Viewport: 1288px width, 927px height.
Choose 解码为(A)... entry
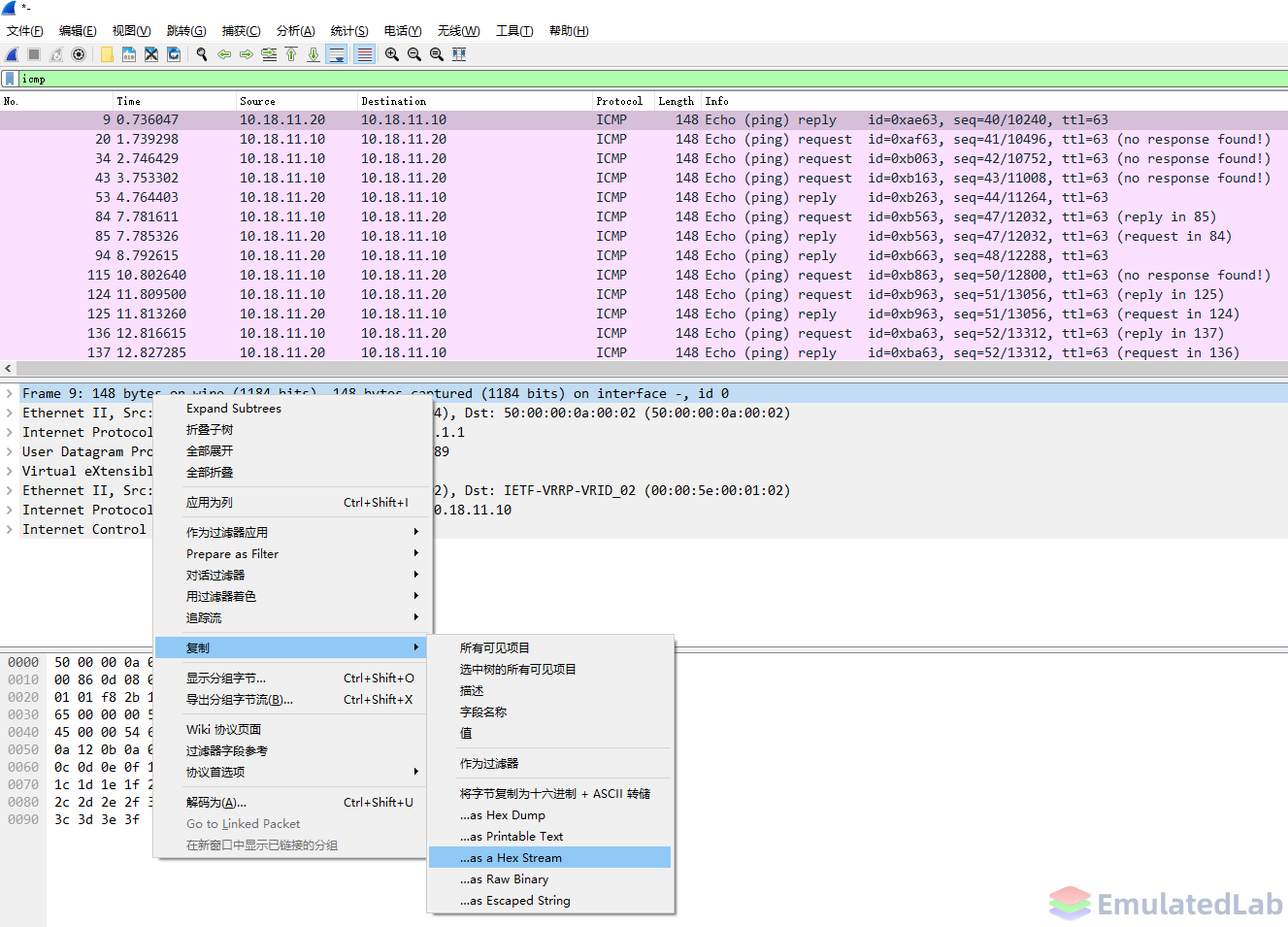point(292,802)
